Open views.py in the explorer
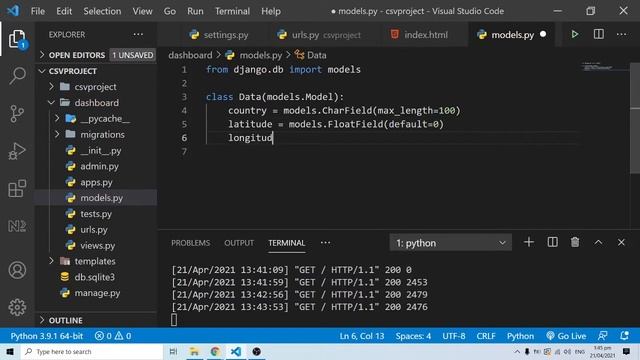Image resolution: width=640 pixels, height=360 pixels. coord(96,245)
